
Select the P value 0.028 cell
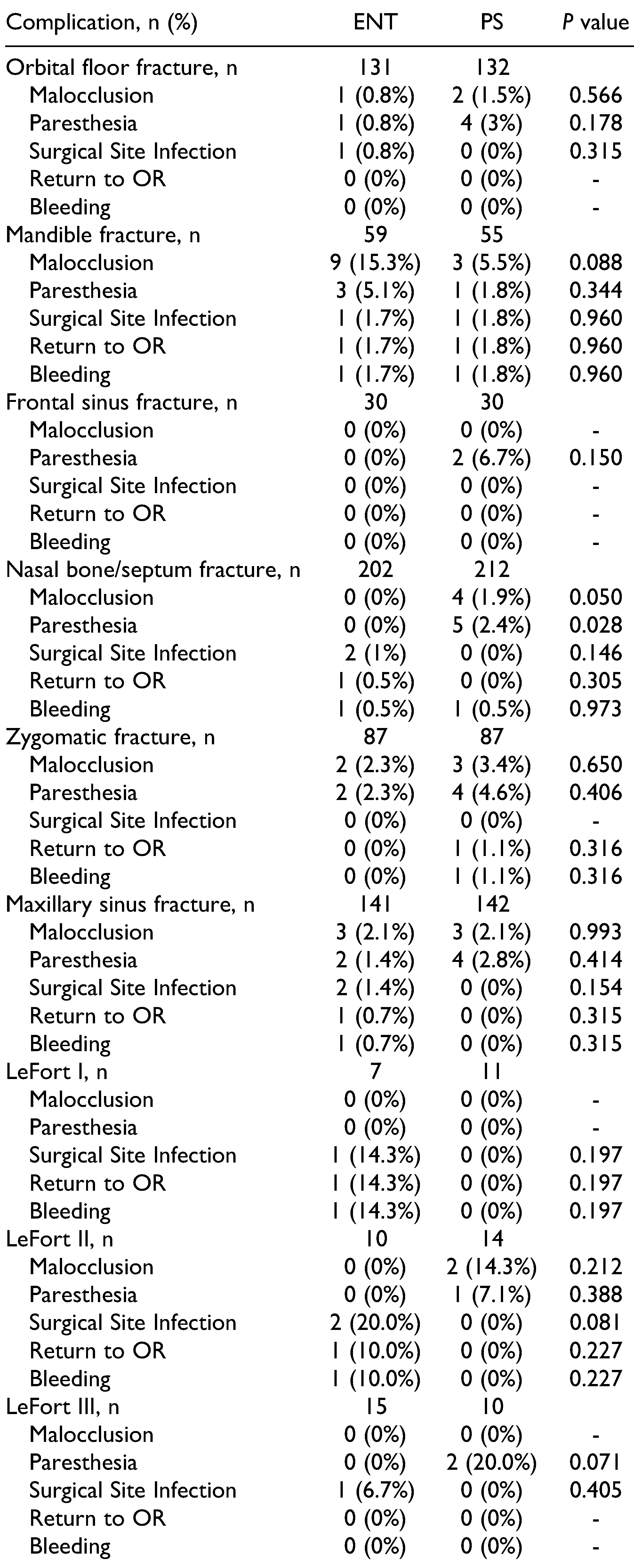pos(595,625)
